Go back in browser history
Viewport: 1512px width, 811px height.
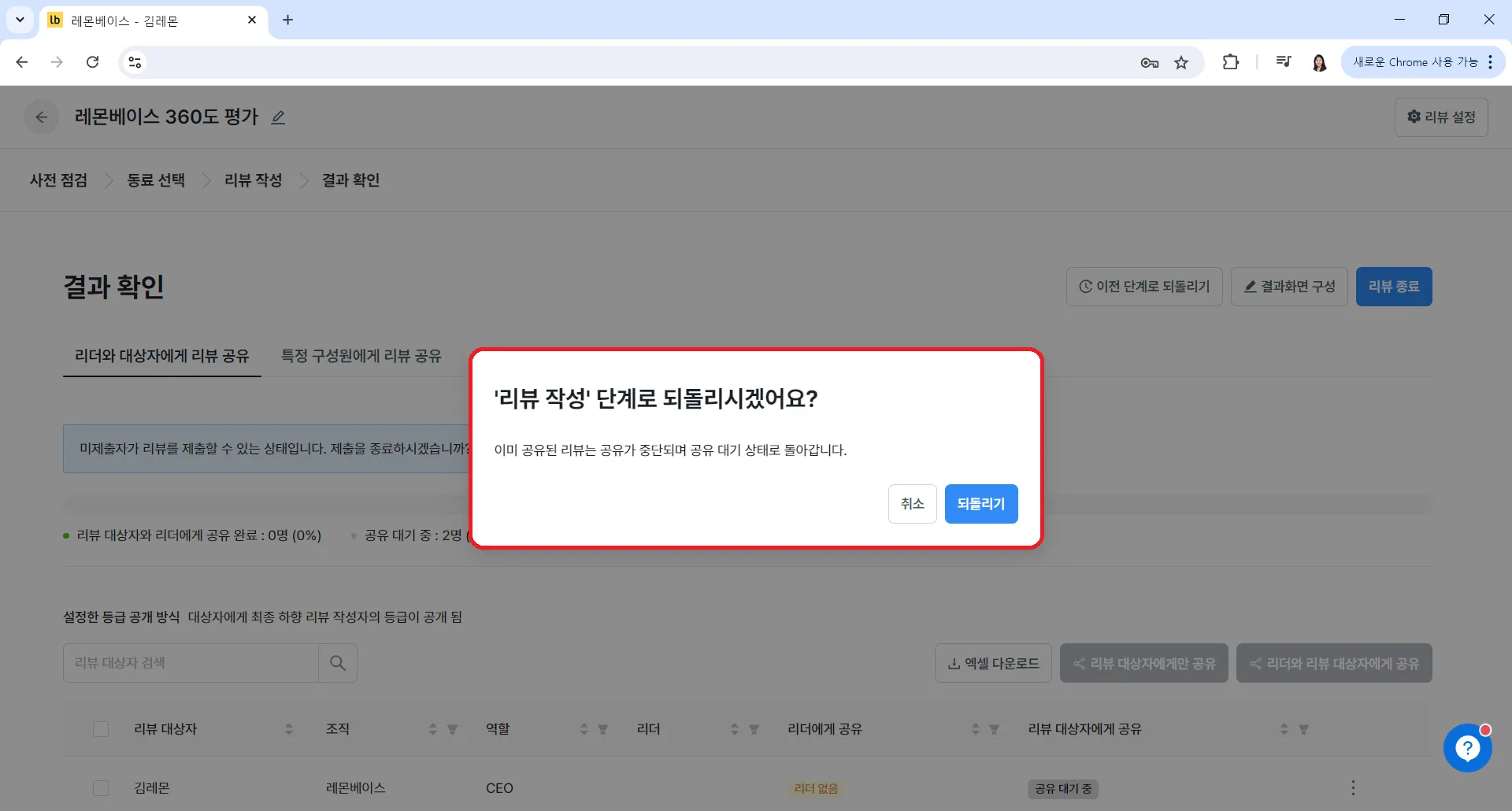(22, 62)
